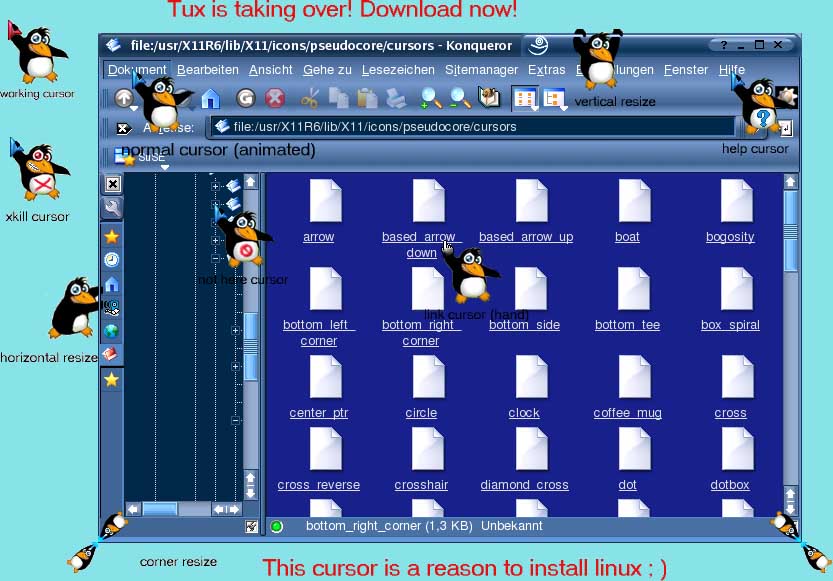Viewport: 833px width, 581px height.
Task: Open the Dokument menu
Action: [x=137, y=70]
